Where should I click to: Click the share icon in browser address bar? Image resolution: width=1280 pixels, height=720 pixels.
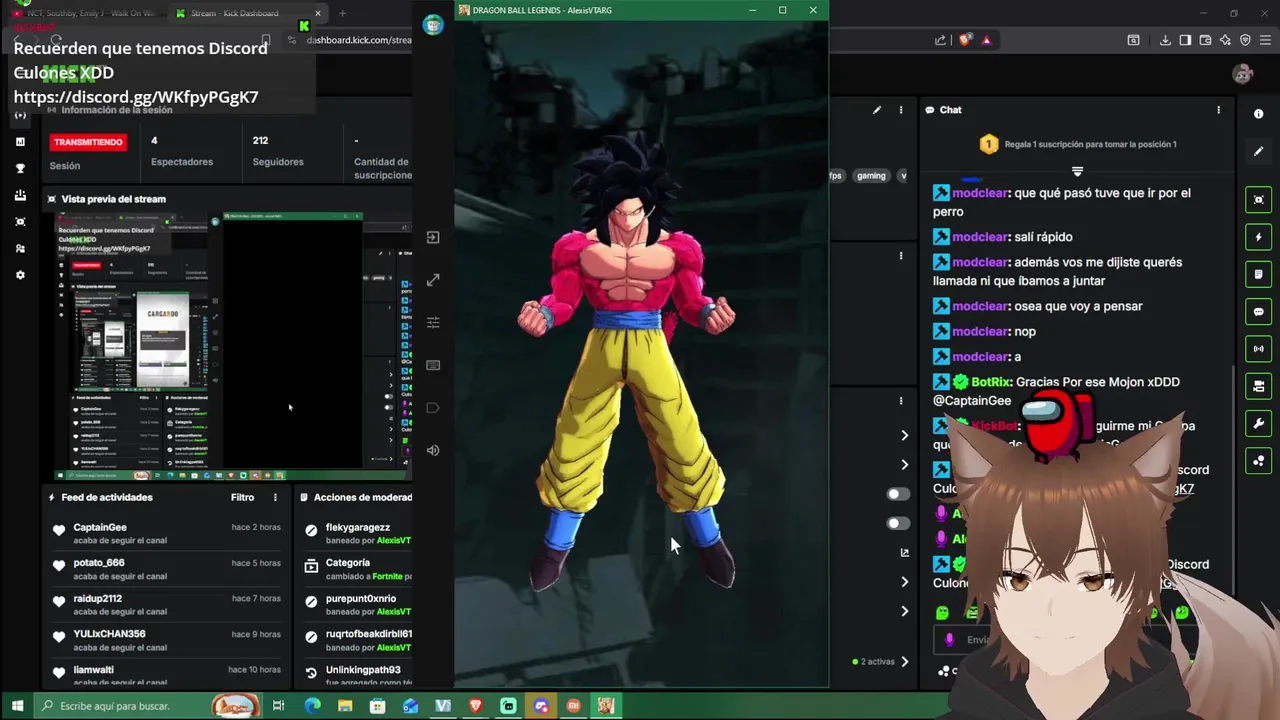pos(941,40)
